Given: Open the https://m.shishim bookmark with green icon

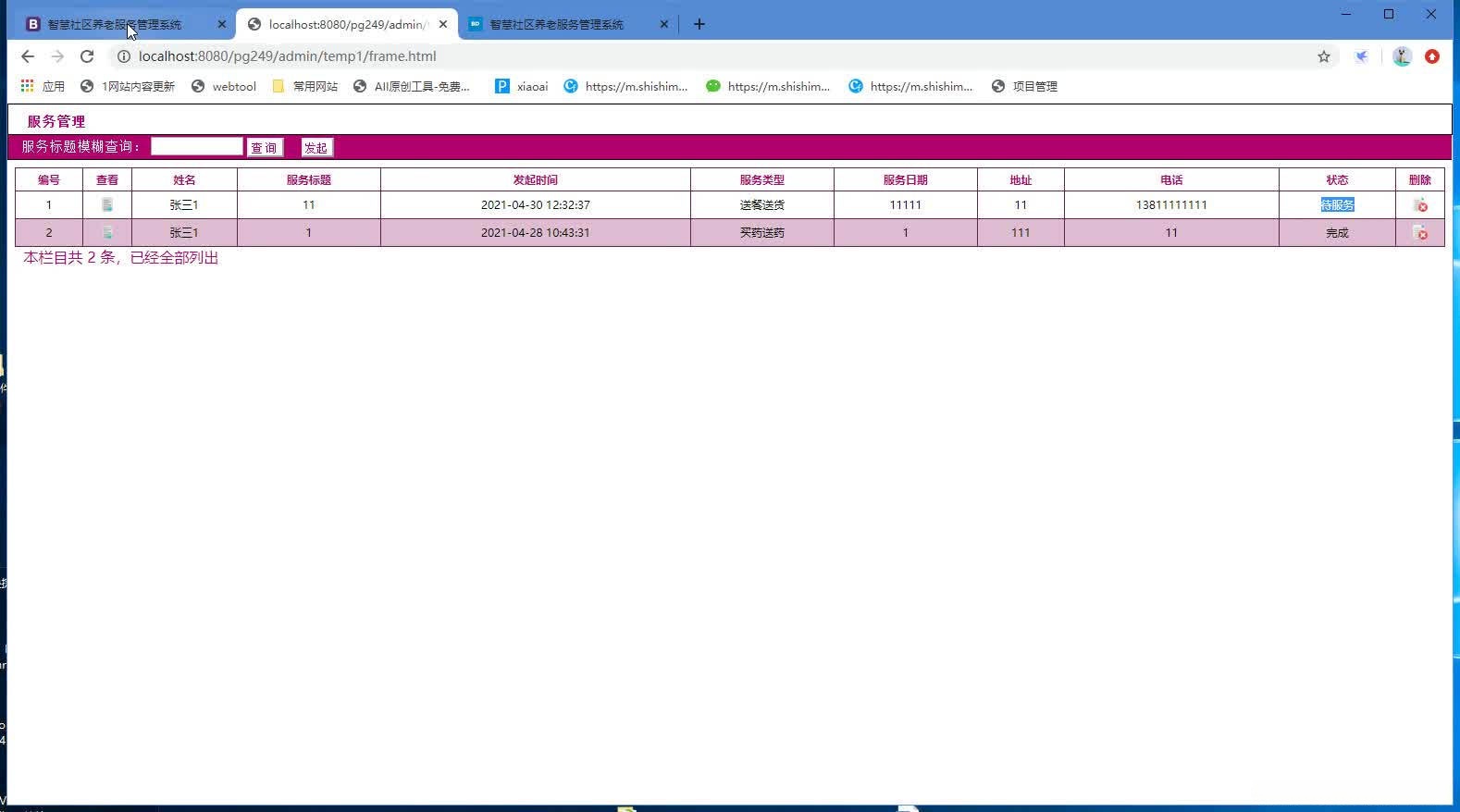Looking at the screenshot, I should [x=768, y=86].
